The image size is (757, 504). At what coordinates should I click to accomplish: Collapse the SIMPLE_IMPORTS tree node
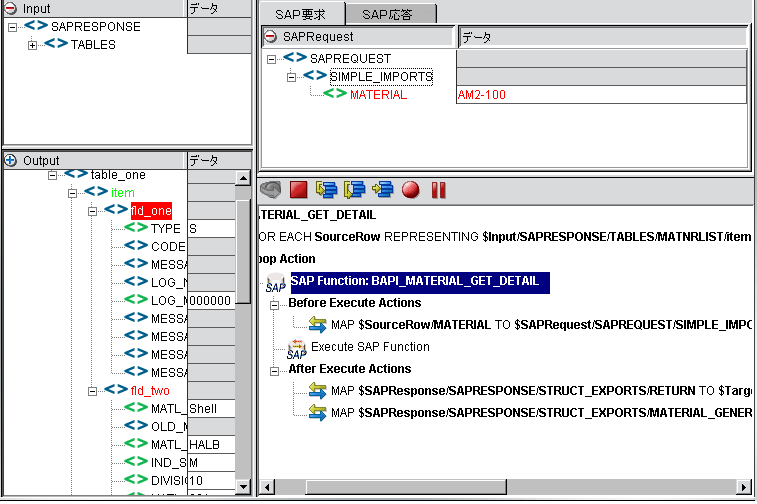click(291, 77)
